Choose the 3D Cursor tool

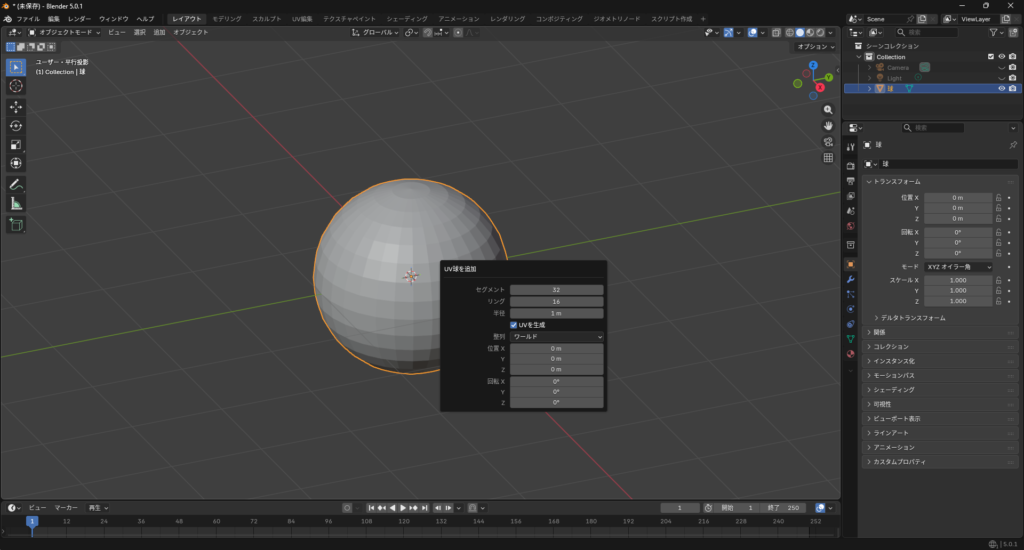pyautogui.click(x=16, y=86)
